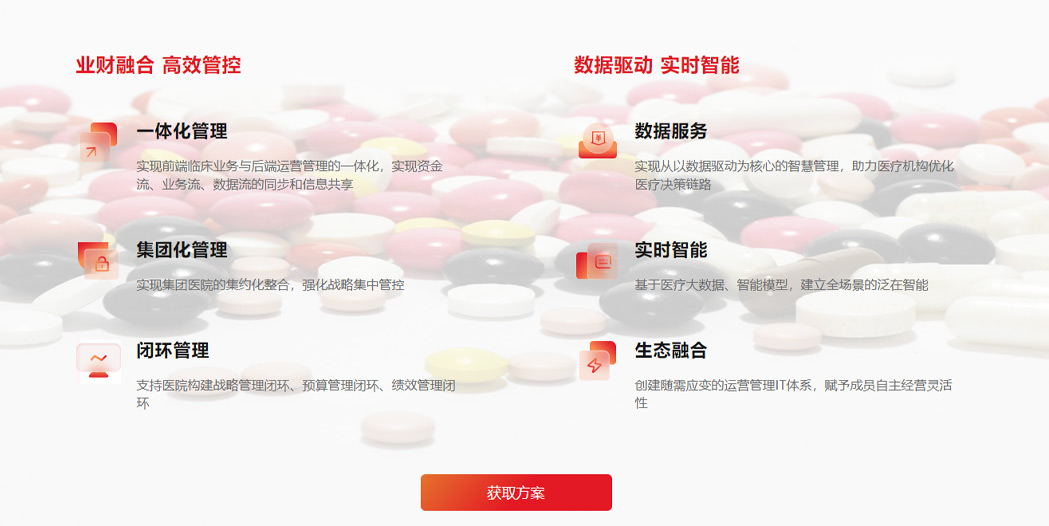Screen dimensions: 1049x526
Task: Click the 闭环管理 monitor chart icon
Action: coord(98,361)
